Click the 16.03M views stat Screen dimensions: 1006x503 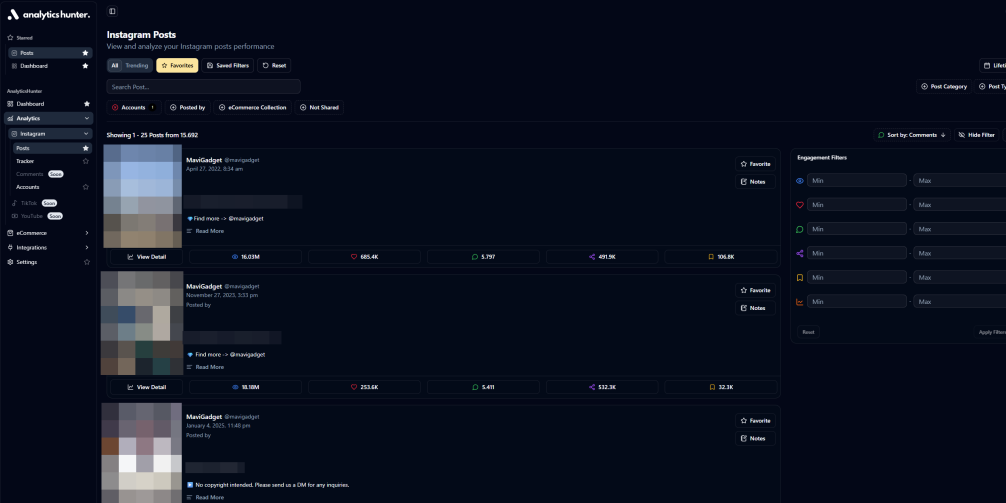coord(245,257)
